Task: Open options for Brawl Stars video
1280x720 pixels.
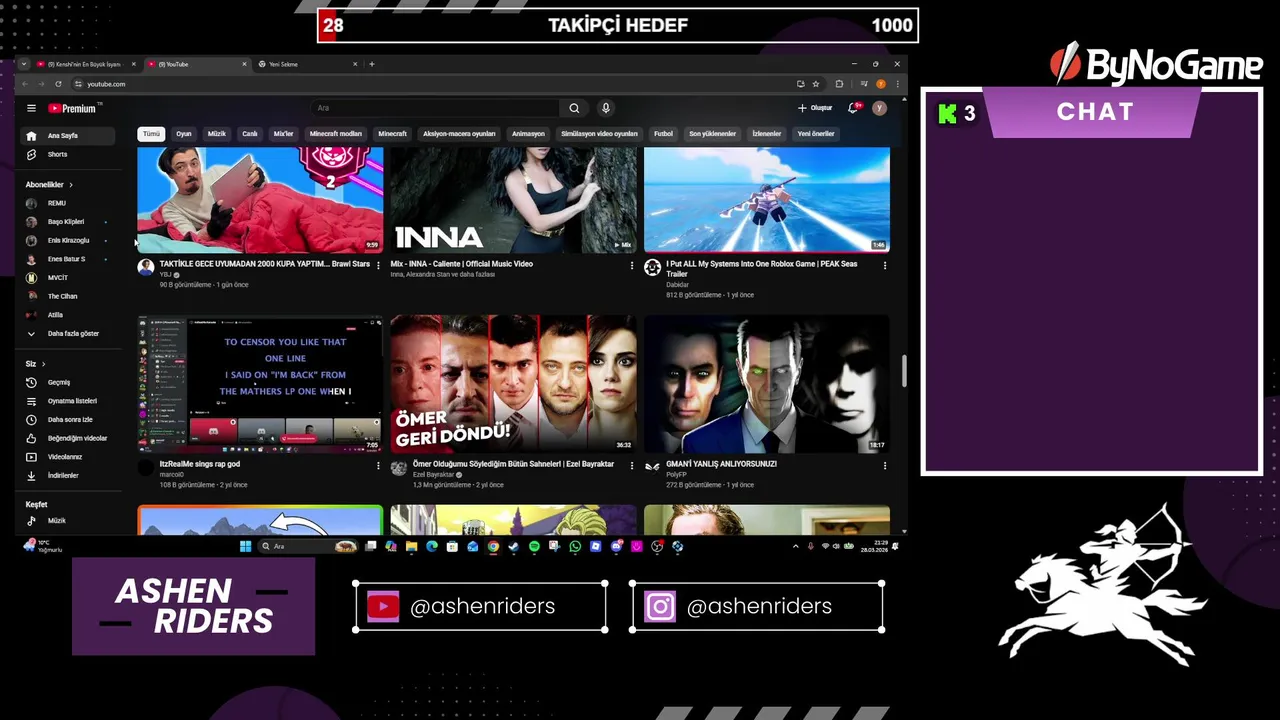Action: pos(378,265)
